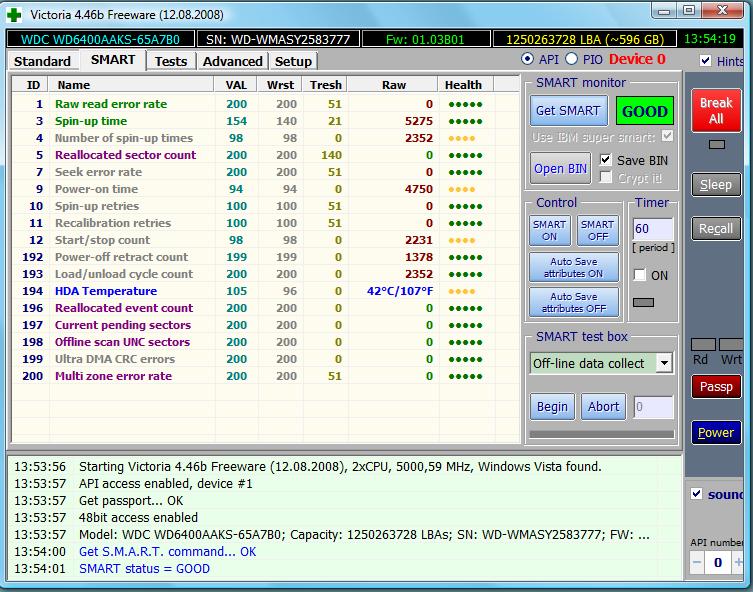The image size is (753, 592).
Task: Sort by the Tresh column header
Action: click(x=326, y=85)
